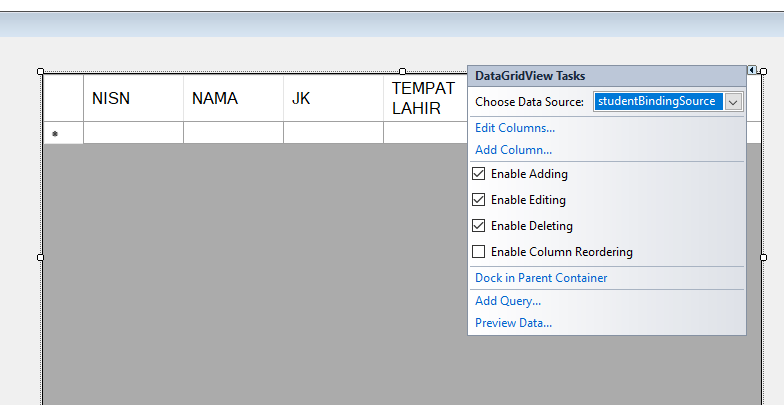Uncheck the Enable Adding checkbox

pos(479,174)
